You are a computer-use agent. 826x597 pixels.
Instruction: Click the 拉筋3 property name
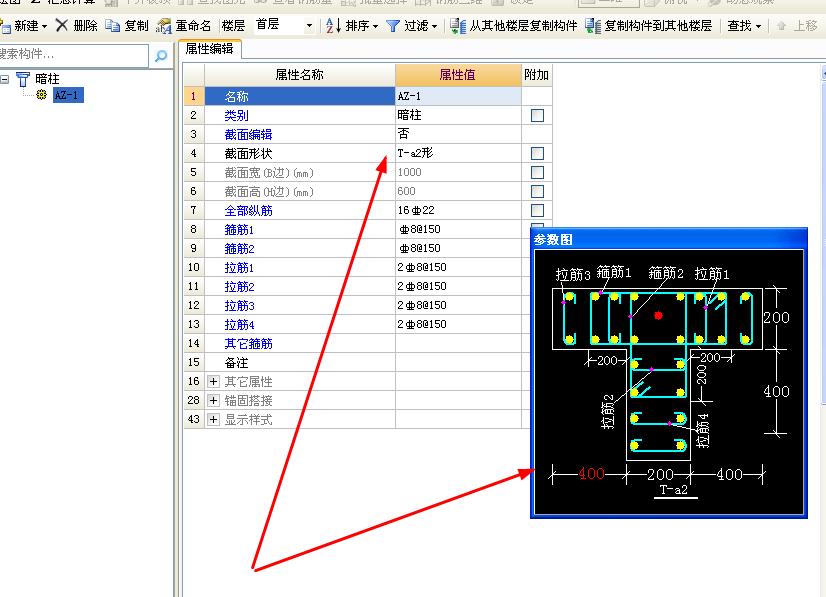point(240,305)
